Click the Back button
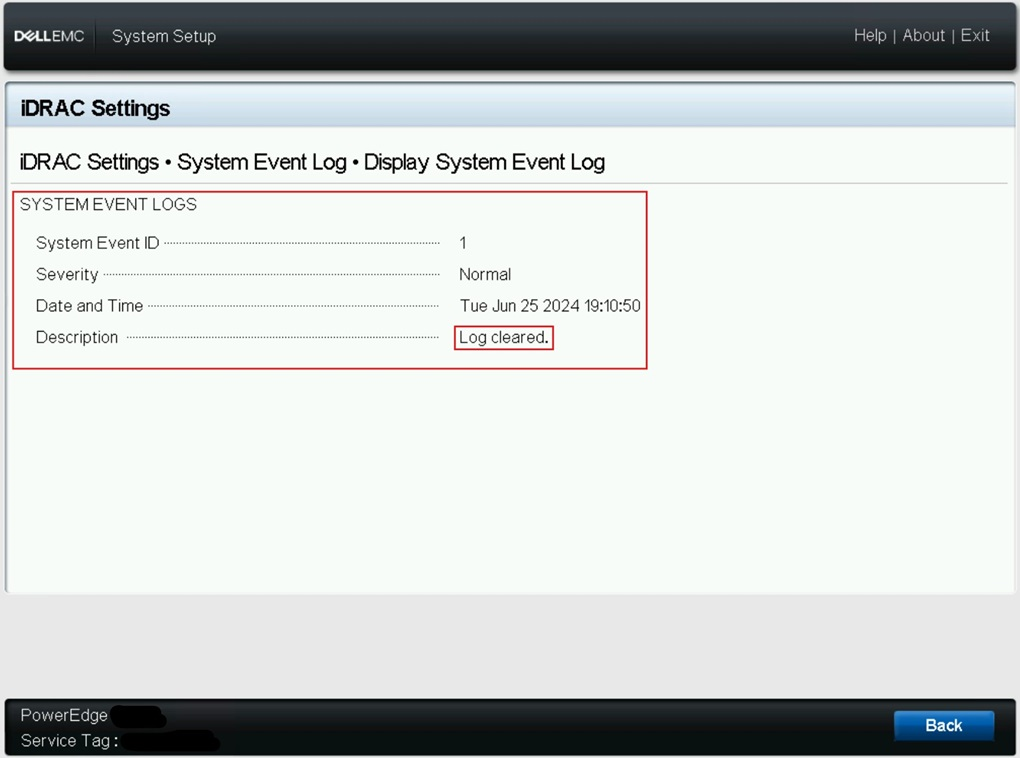This screenshot has height=758, width=1020. [942, 725]
